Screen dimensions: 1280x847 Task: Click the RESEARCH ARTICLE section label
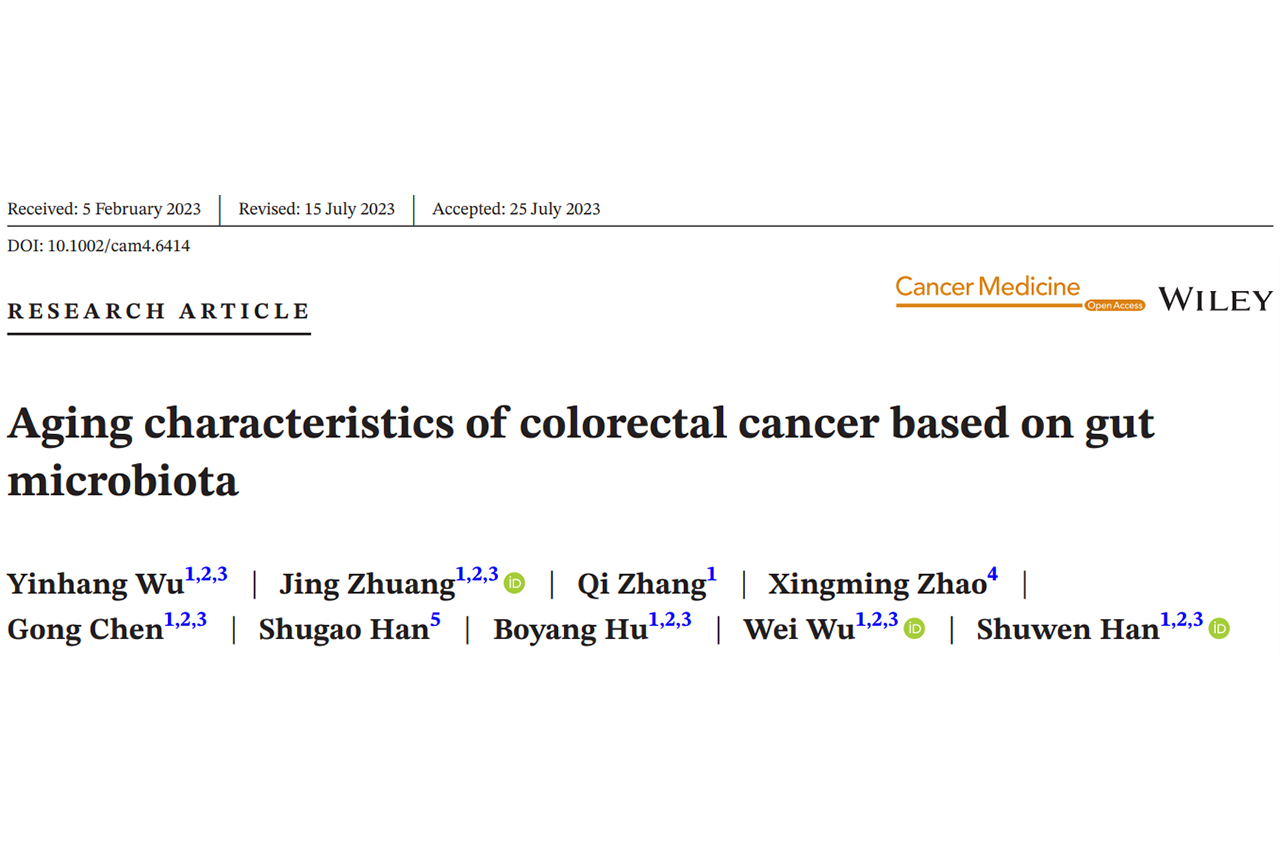pos(159,311)
